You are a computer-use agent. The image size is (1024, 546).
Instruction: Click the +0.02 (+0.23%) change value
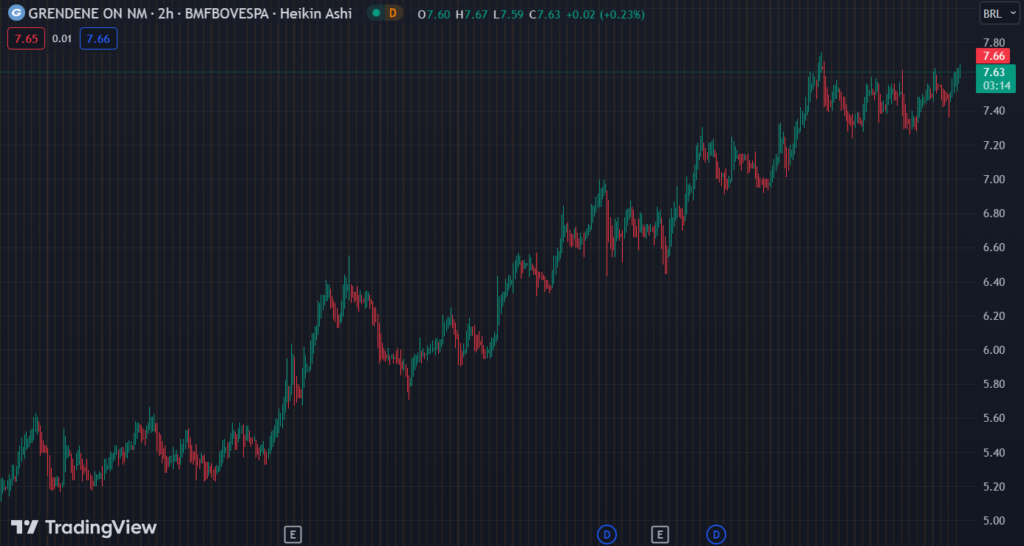pyautogui.click(x=605, y=14)
